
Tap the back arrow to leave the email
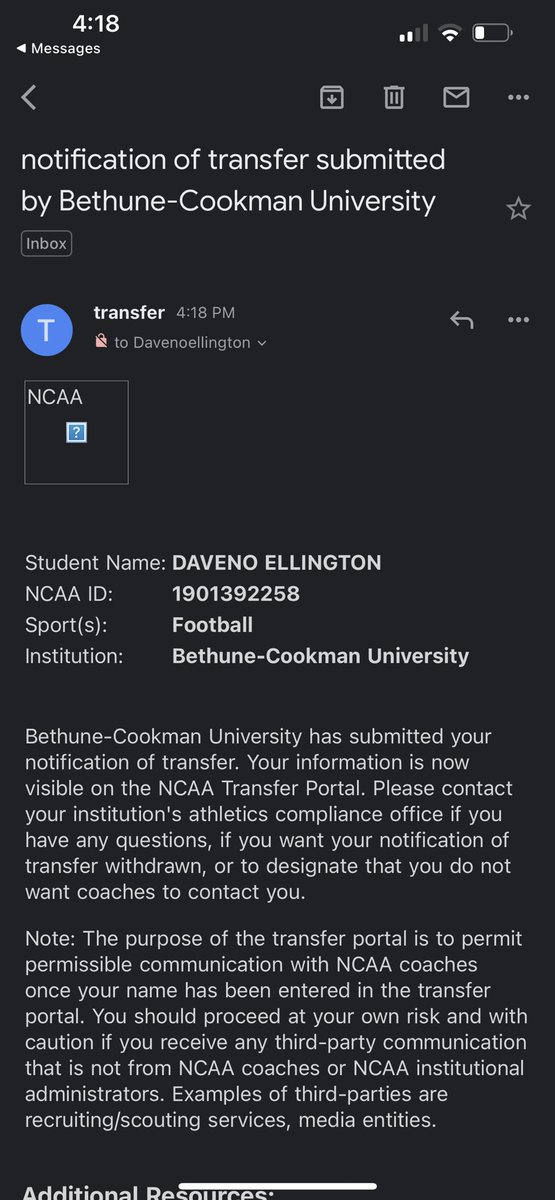(29, 97)
